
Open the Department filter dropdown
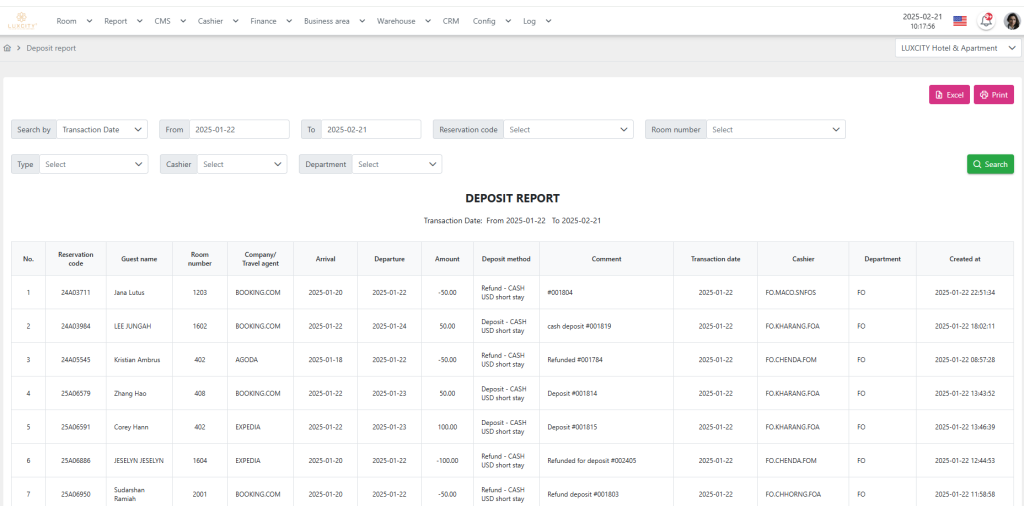(x=397, y=164)
